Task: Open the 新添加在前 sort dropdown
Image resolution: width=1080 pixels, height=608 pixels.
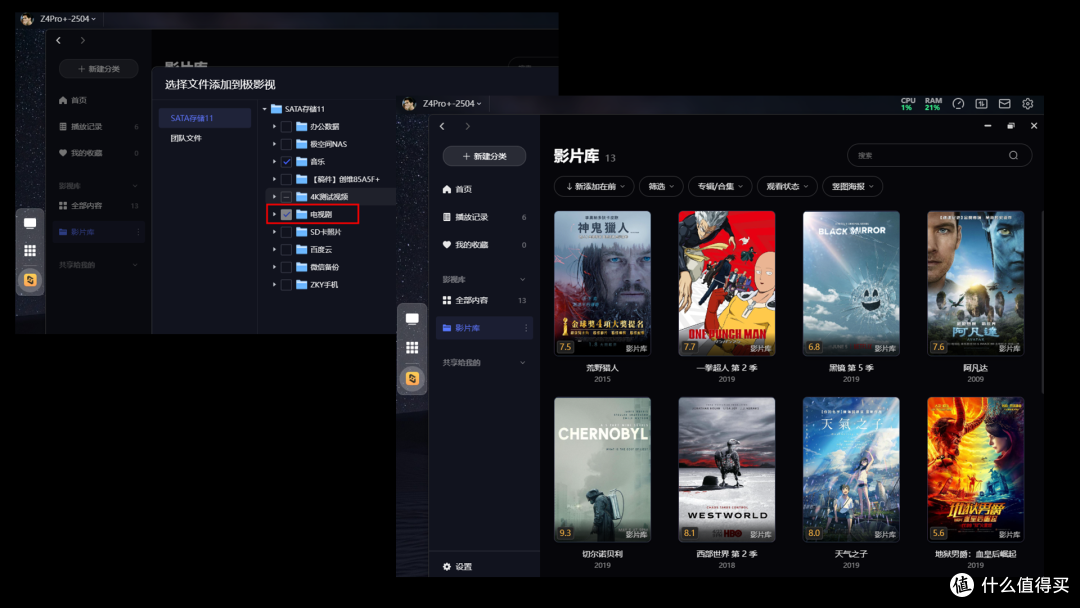Action: point(594,187)
